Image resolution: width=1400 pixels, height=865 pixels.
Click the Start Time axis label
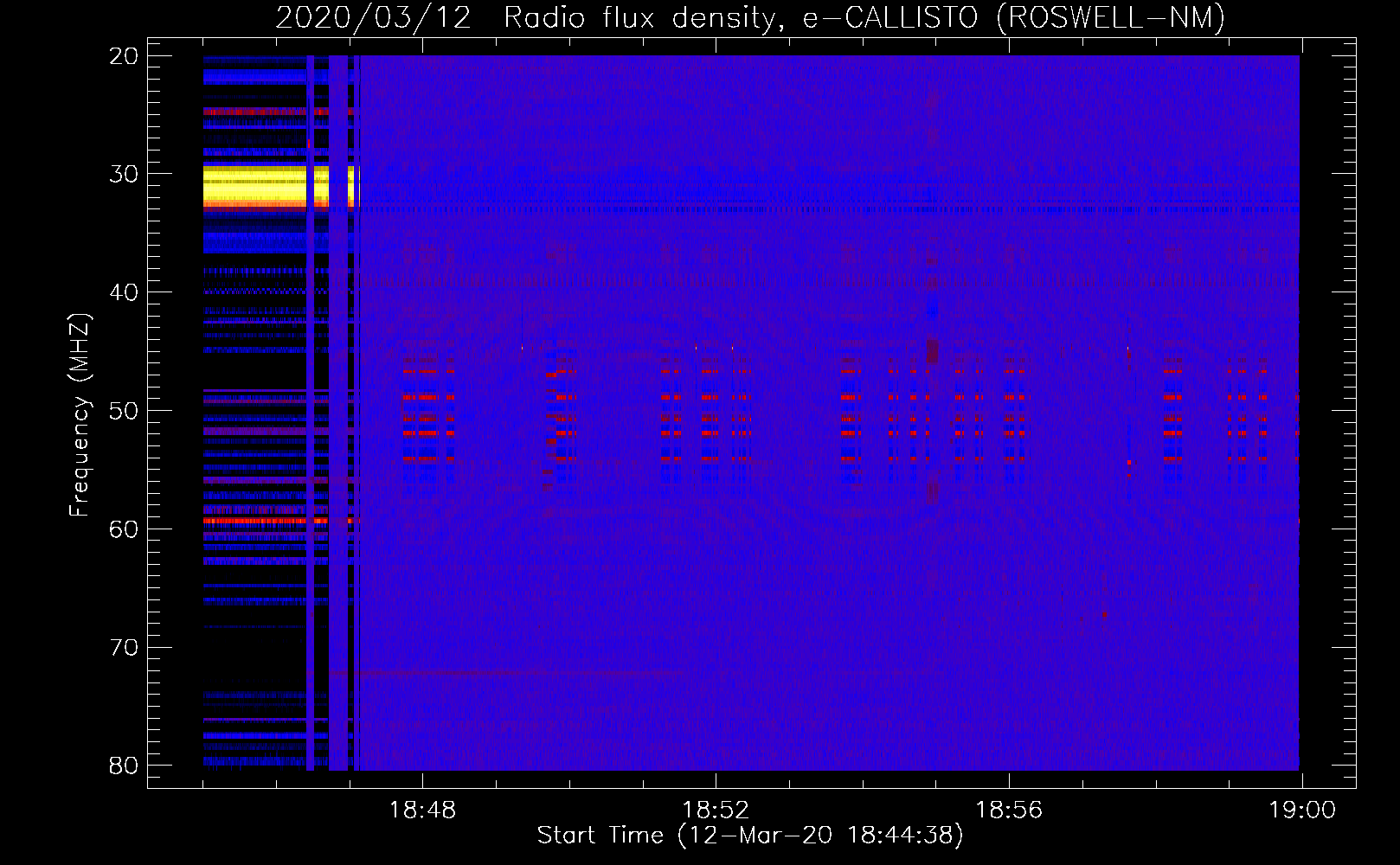tap(750, 836)
